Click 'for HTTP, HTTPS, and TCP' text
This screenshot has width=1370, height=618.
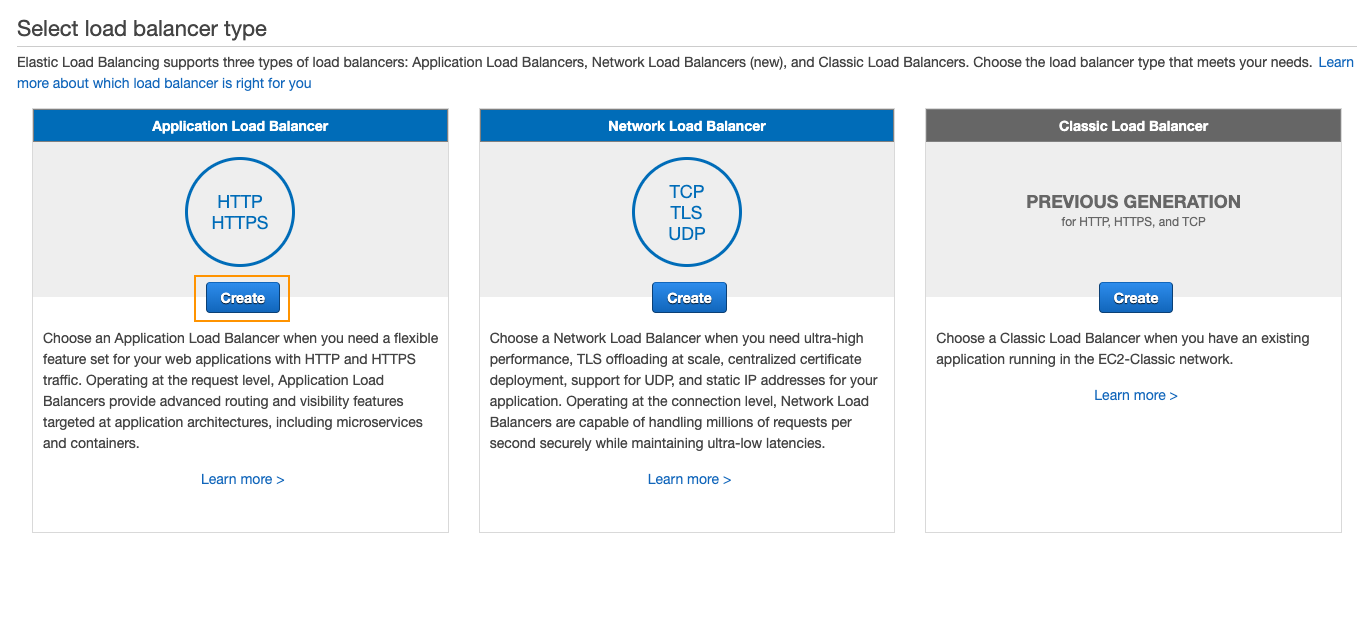pos(1133,222)
